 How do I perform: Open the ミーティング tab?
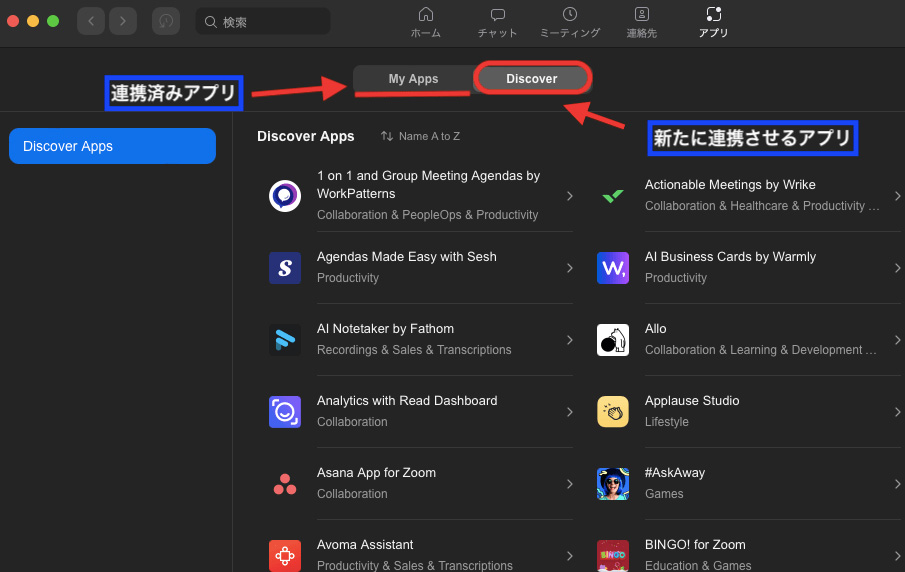[x=570, y=23]
